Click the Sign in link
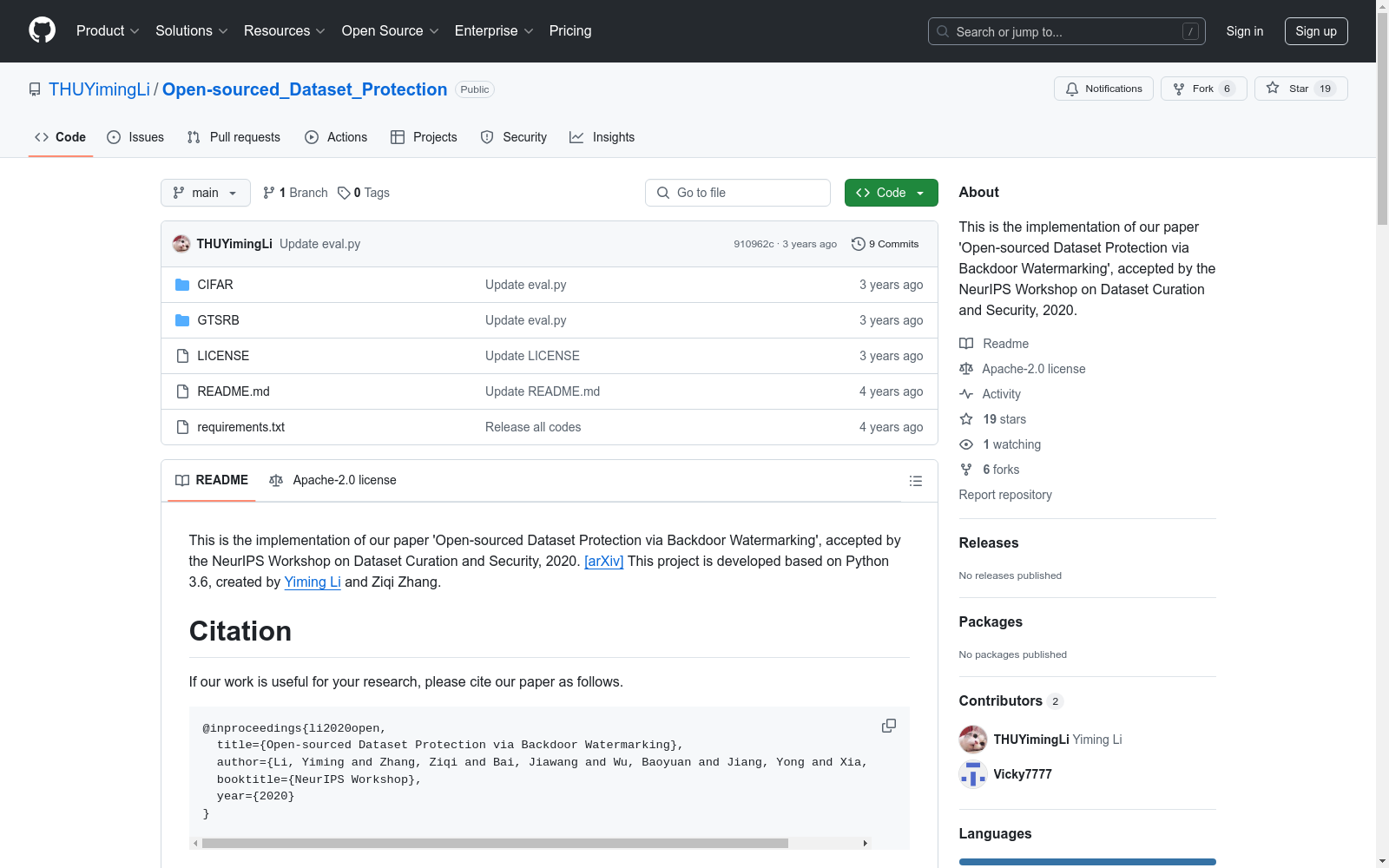This screenshot has height=868, width=1389. pos(1245,31)
